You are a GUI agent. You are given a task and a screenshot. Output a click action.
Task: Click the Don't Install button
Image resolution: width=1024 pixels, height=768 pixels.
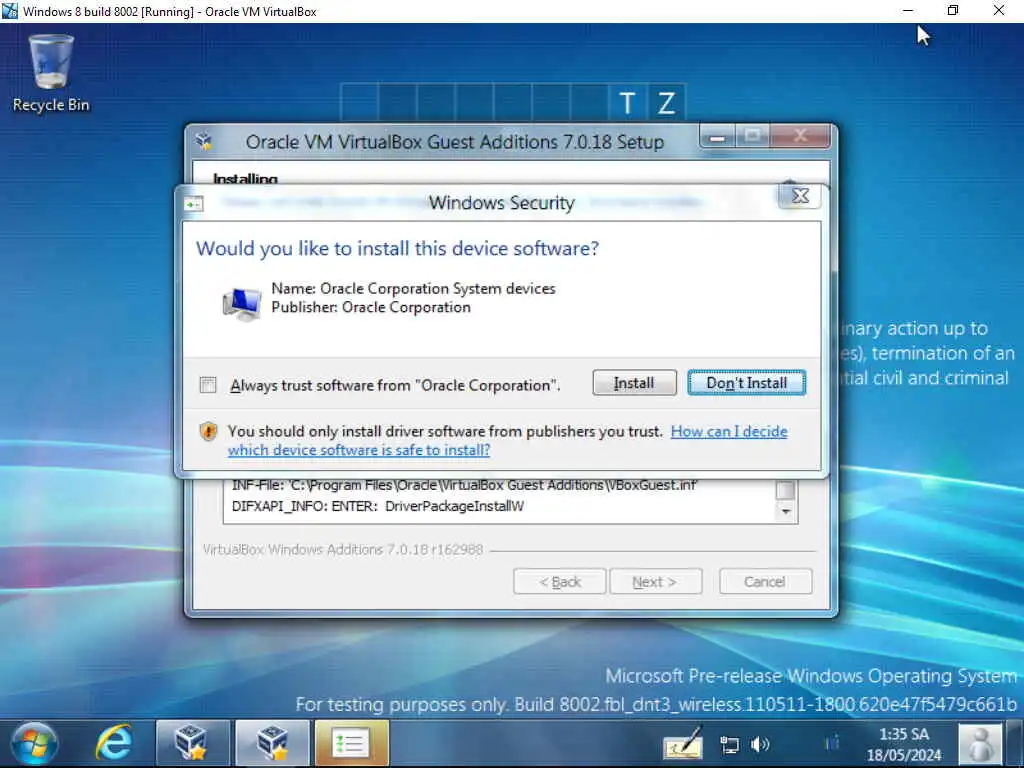click(x=746, y=383)
